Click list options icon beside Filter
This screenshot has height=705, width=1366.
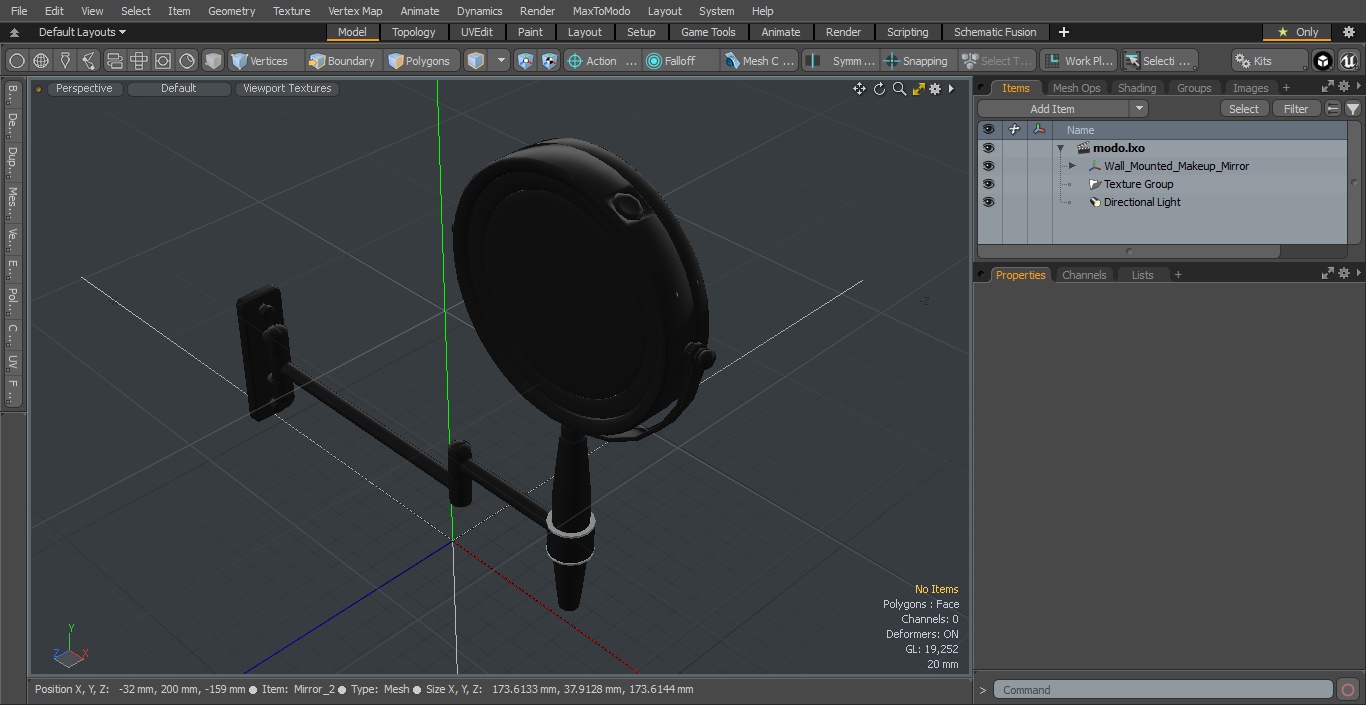(1333, 109)
